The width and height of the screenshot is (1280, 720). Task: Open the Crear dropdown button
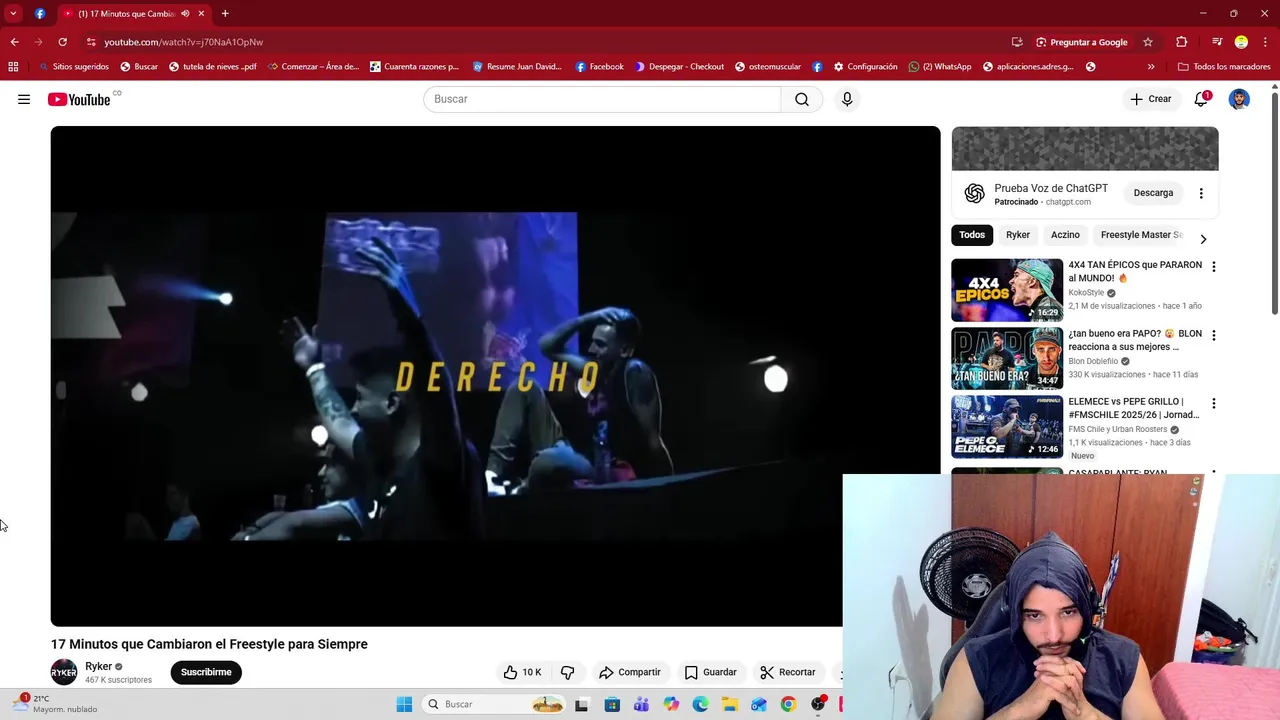click(x=1150, y=99)
